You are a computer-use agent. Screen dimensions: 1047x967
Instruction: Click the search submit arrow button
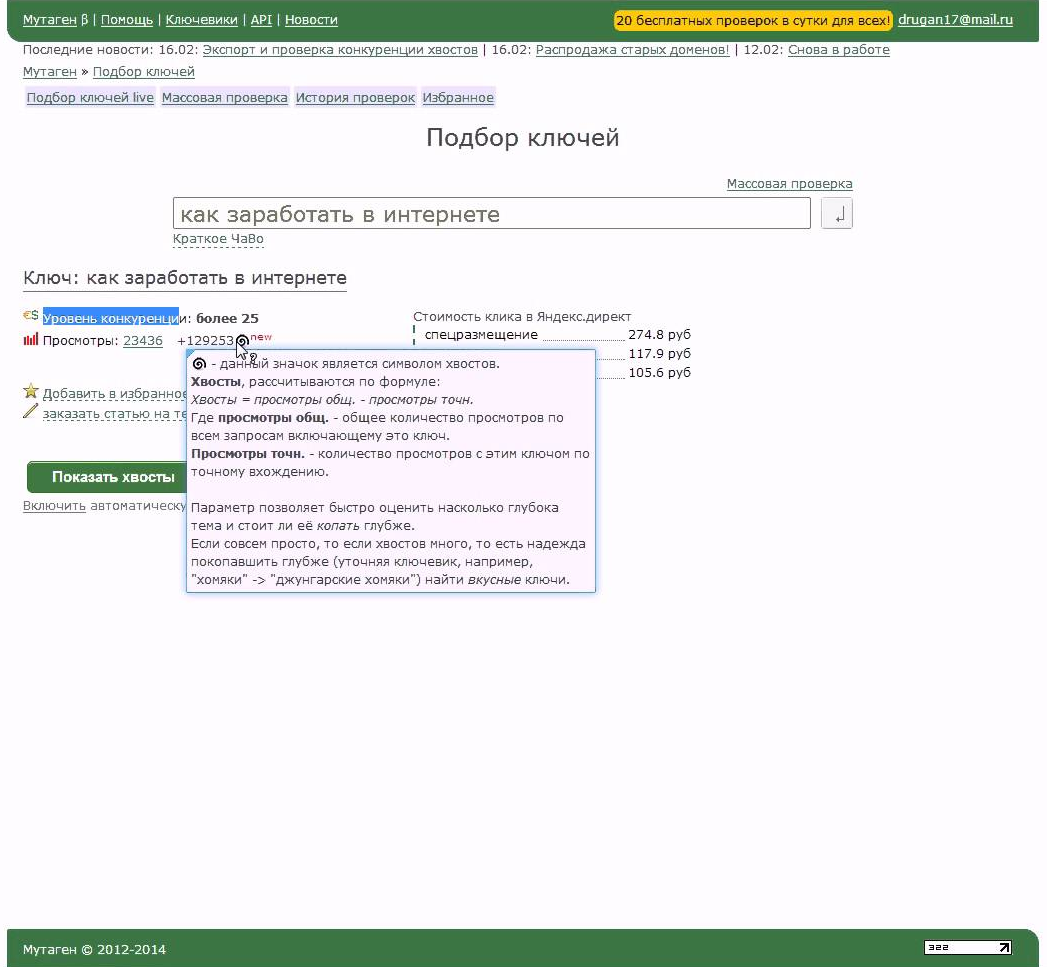[x=836, y=214]
